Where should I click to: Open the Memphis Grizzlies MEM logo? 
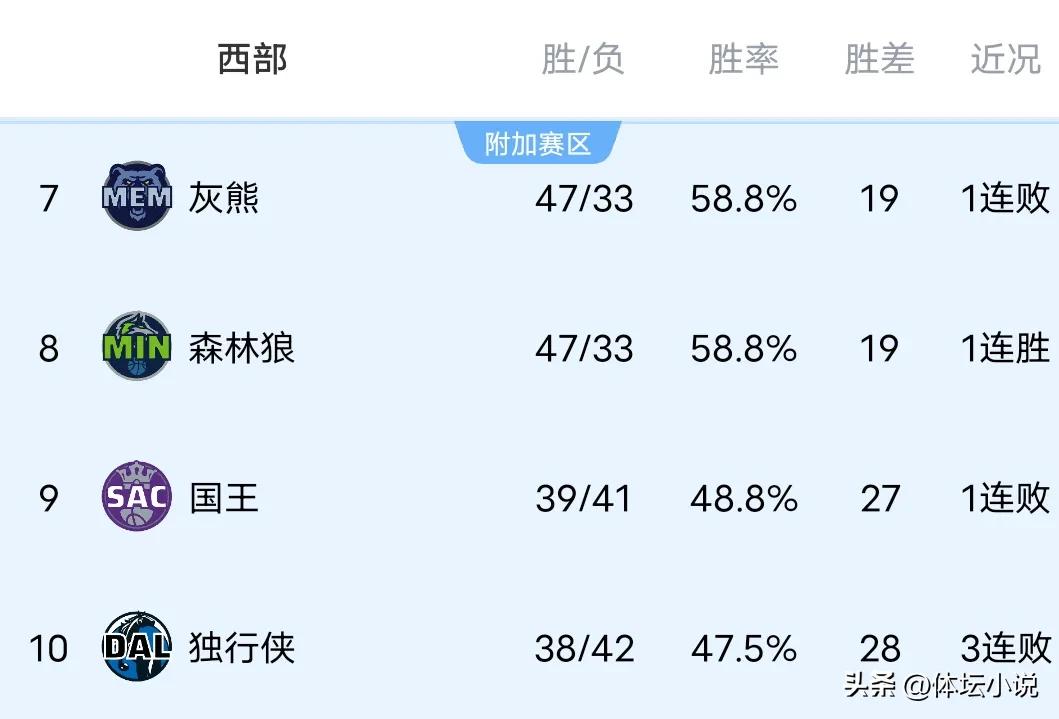tap(137, 196)
